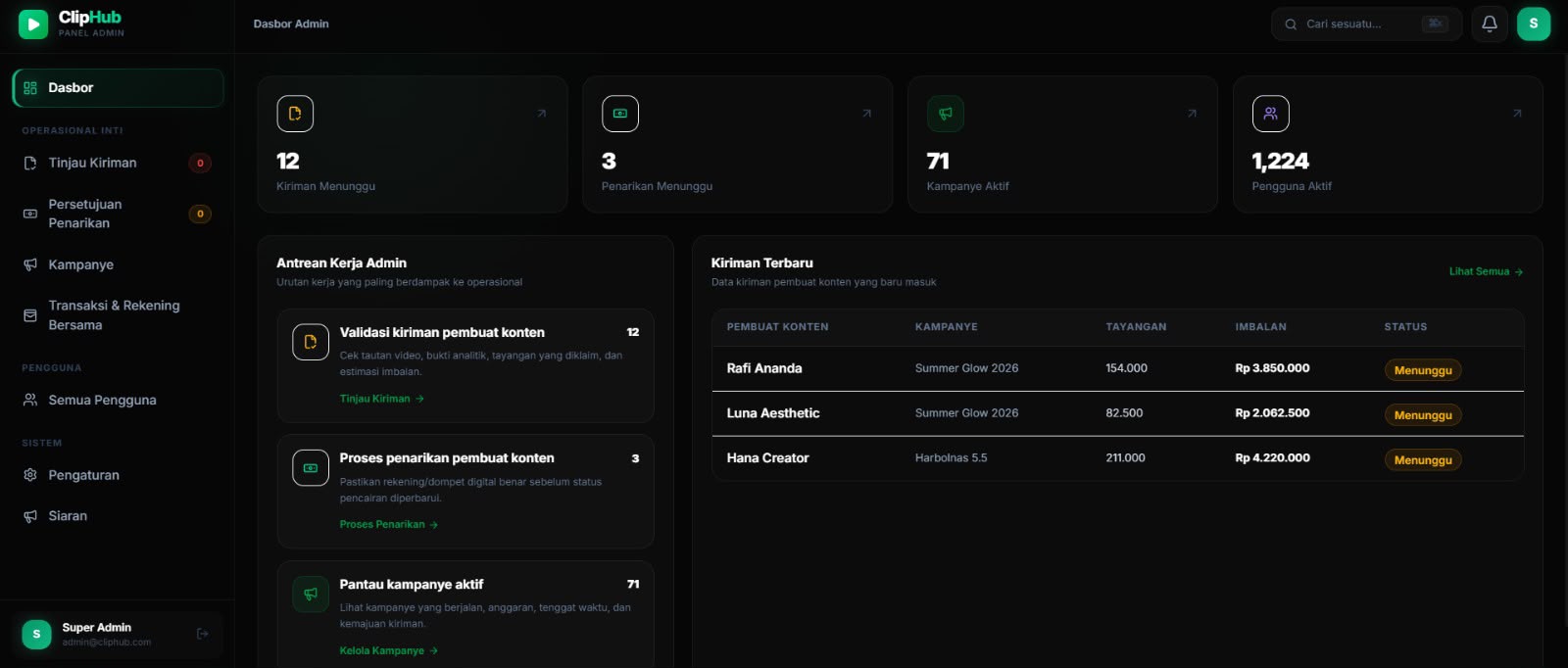This screenshot has width=1568, height=668.
Task: Click the 154.000 views value
Action: pyautogui.click(x=1126, y=368)
